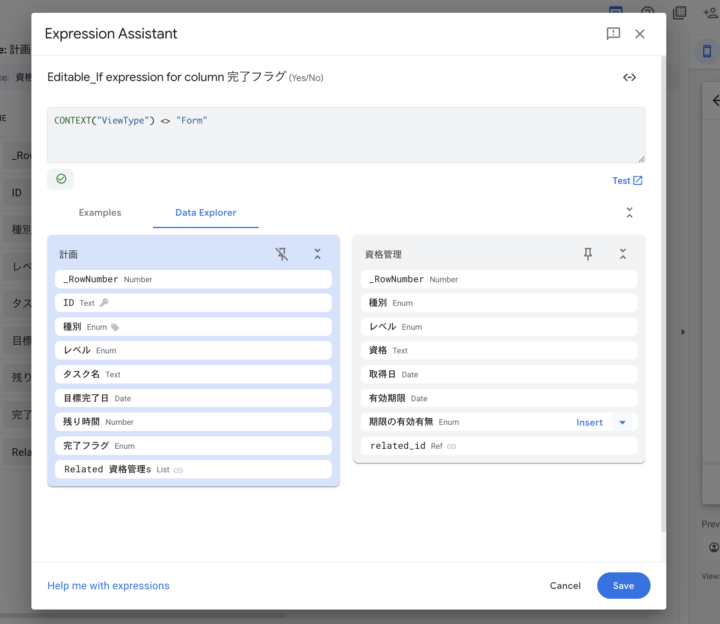Click the green valid-expression checkmark icon
720x624 pixels.
(61, 179)
